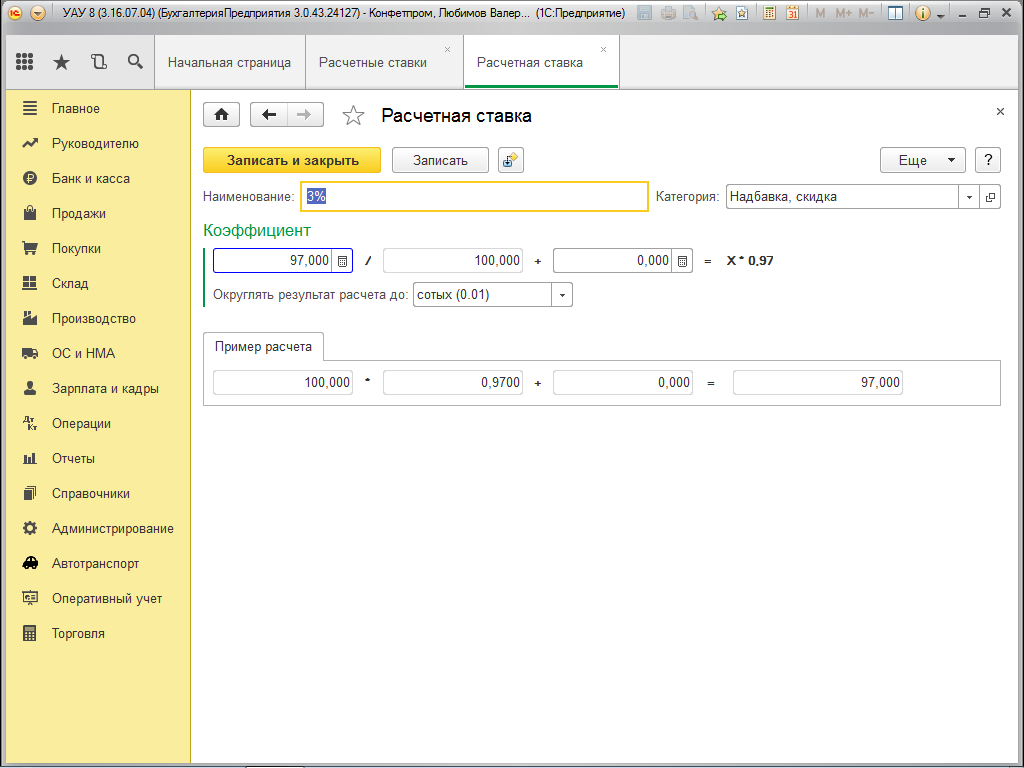Switch to Начальная страница tab
1024x768 pixels.
coord(229,62)
